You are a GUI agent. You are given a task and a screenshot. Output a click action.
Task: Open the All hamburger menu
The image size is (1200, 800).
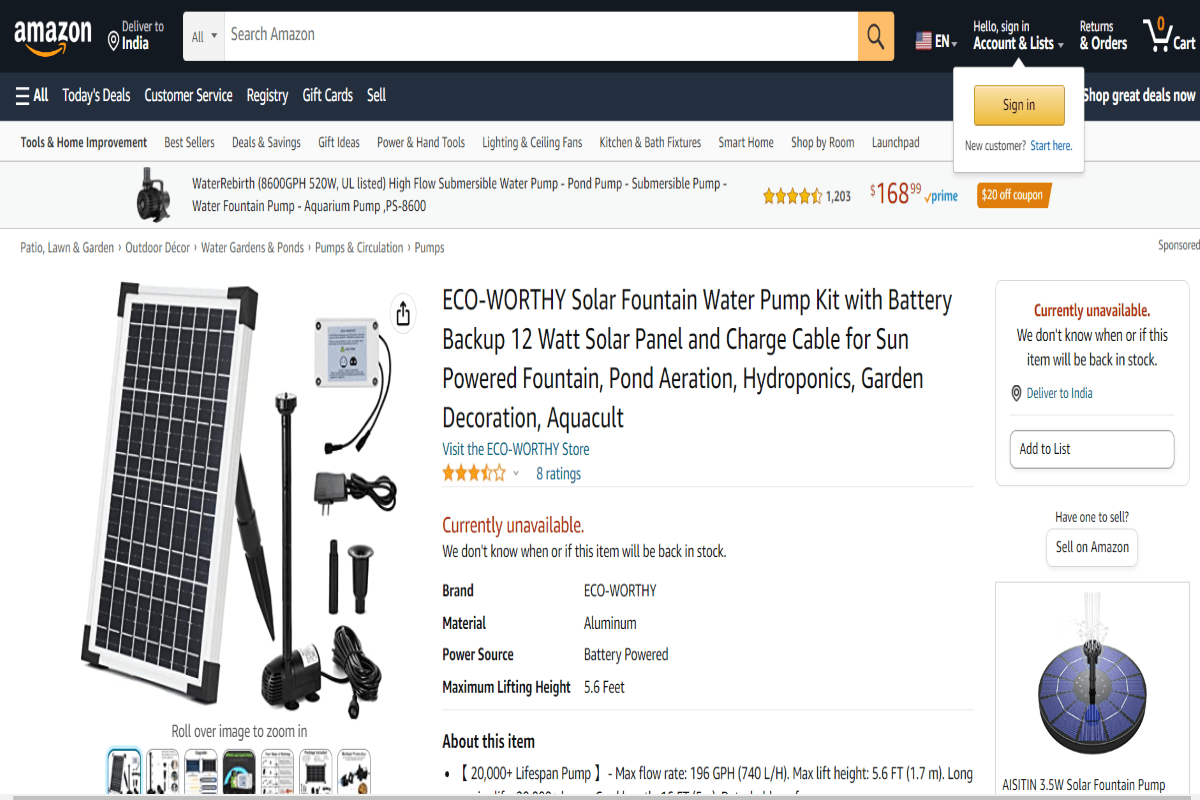[31, 95]
